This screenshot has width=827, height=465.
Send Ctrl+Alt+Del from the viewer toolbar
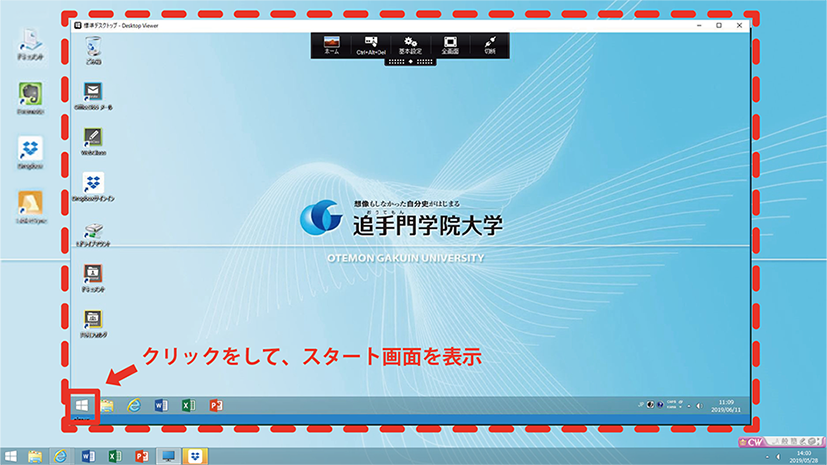[372, 45]
